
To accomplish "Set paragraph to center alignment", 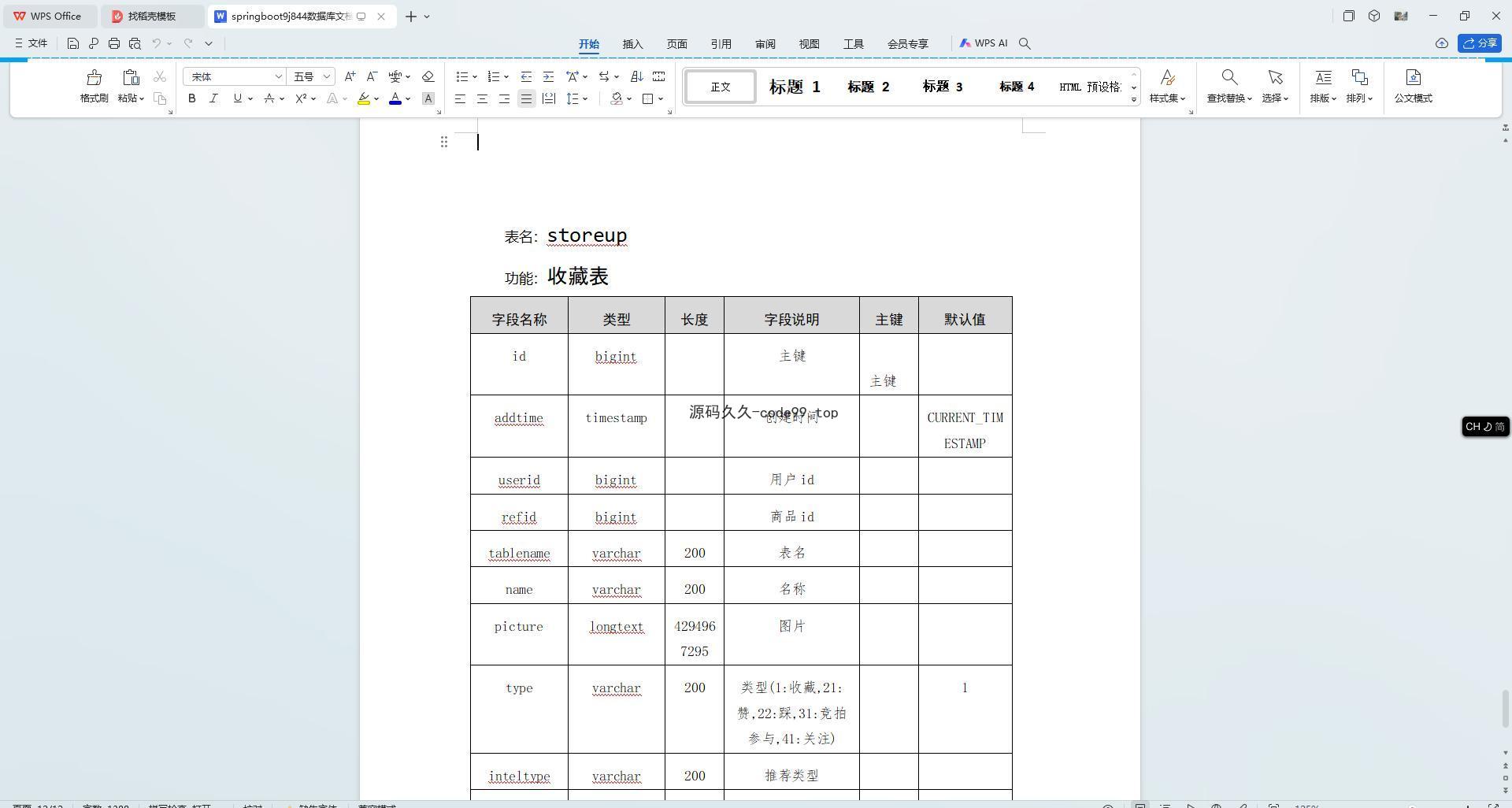I will [482, 98].
